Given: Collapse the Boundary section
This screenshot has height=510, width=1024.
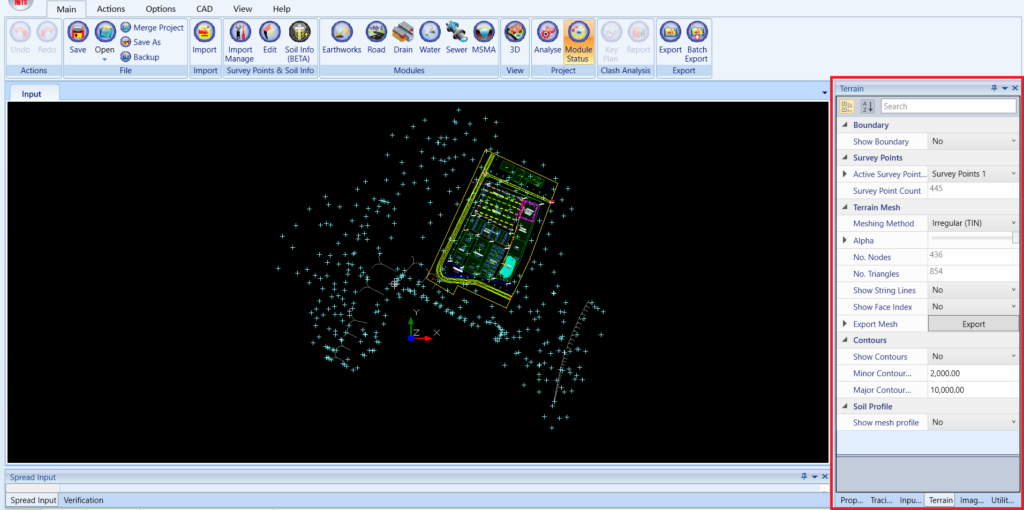Looking at the screenshot, I should (x=845, y=125).
